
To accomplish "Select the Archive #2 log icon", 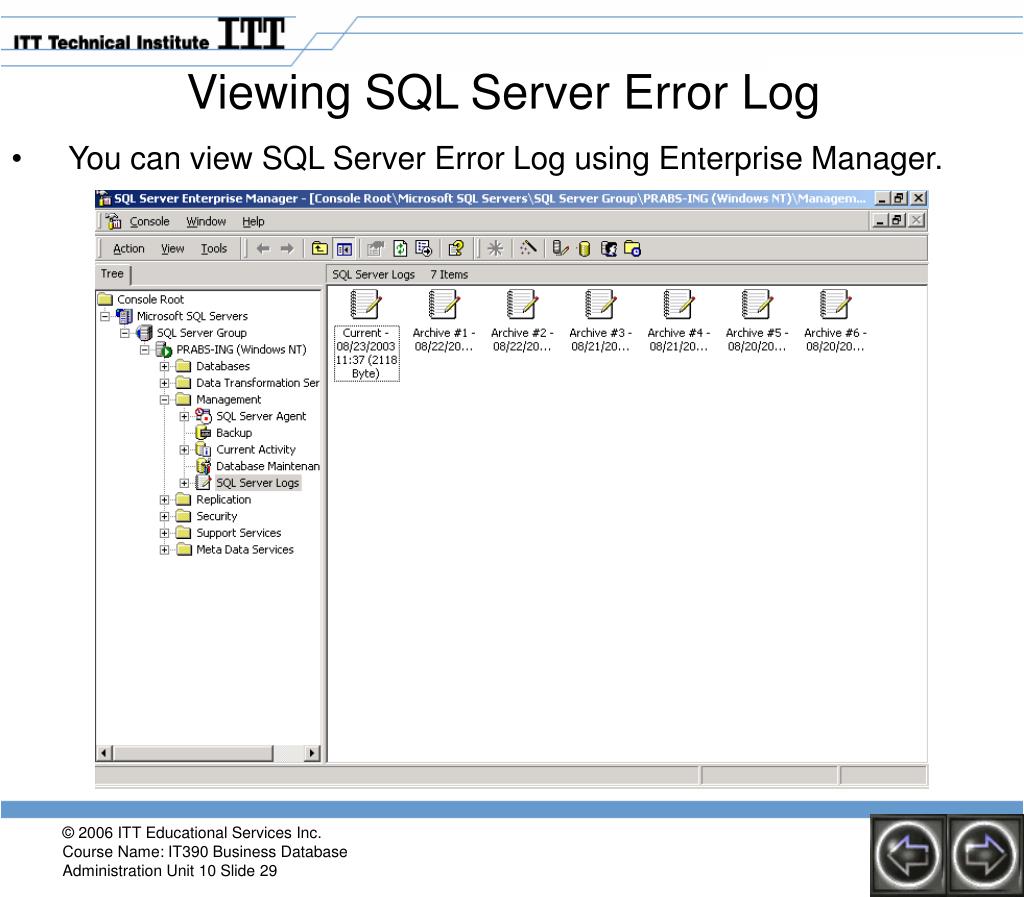I will [x=522, y=305].
